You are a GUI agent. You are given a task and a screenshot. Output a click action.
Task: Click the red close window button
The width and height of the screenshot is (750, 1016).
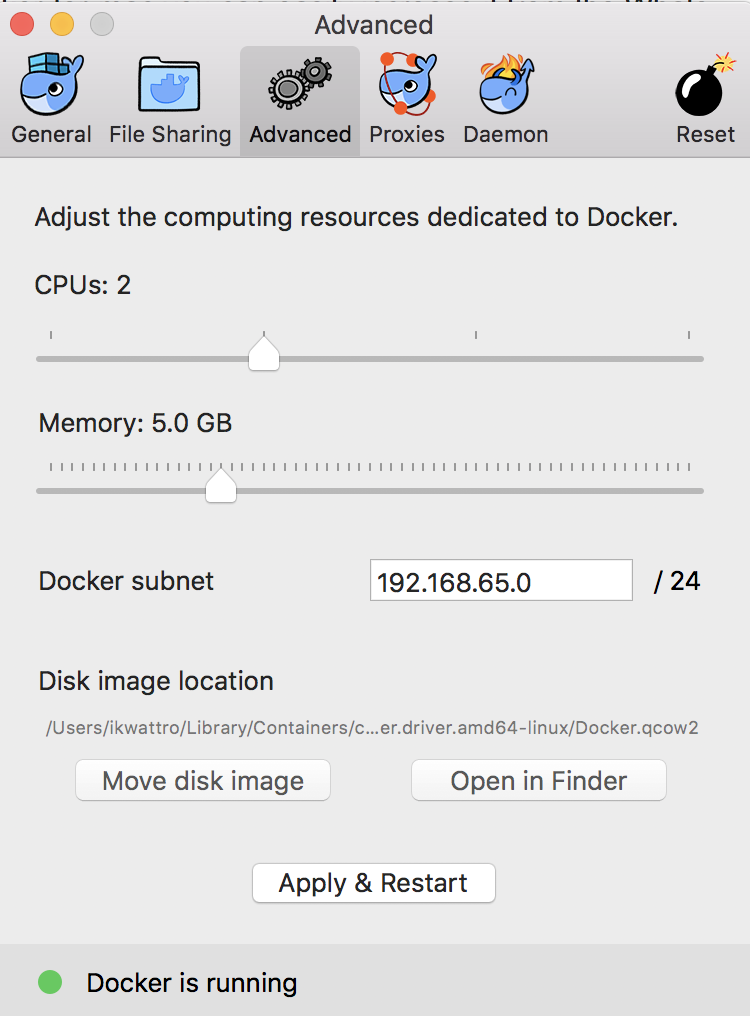click(20, 24)
